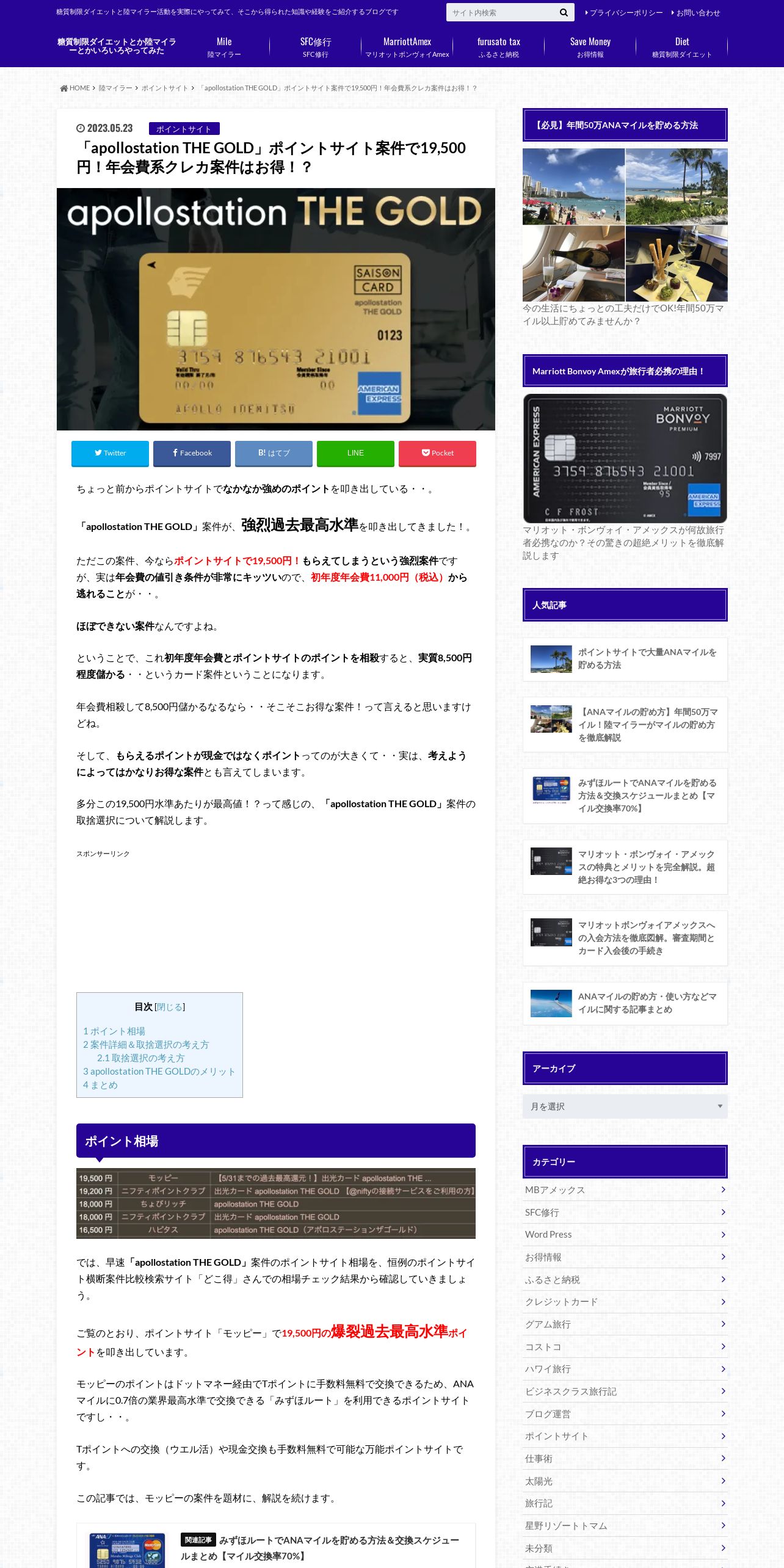Expand ふるさと納税 category chevron
The image size is (784, 1568).
[723, 1279]
